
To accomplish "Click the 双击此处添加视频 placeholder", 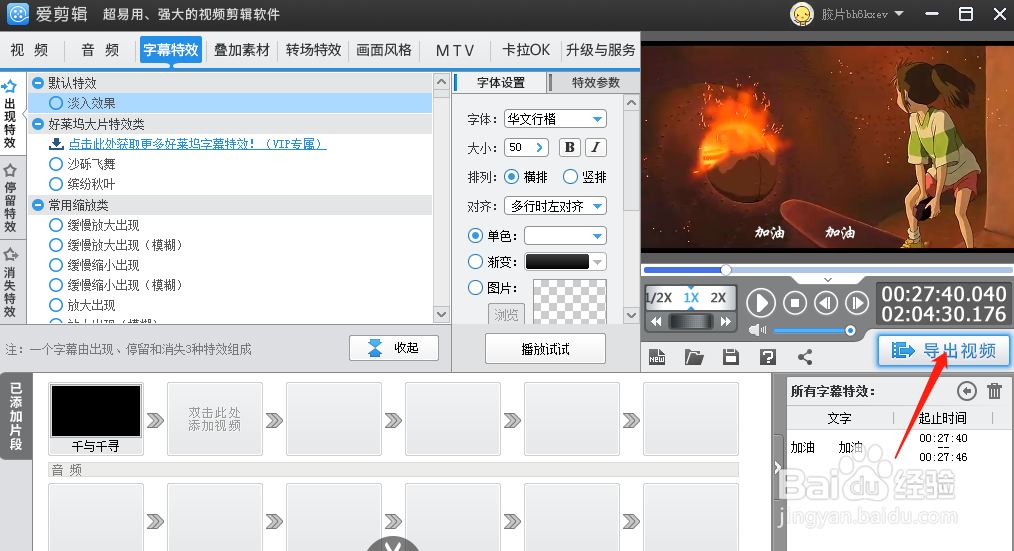I will click(215, 418).
